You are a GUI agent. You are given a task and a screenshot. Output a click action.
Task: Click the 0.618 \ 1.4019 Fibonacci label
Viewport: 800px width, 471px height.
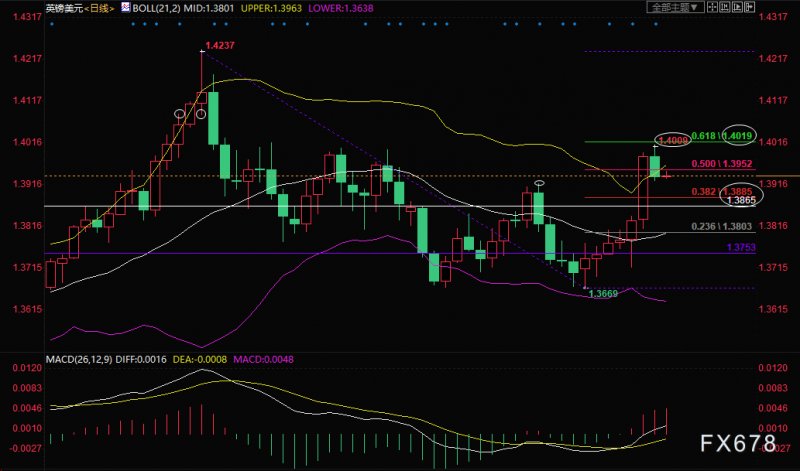(722, 136)
